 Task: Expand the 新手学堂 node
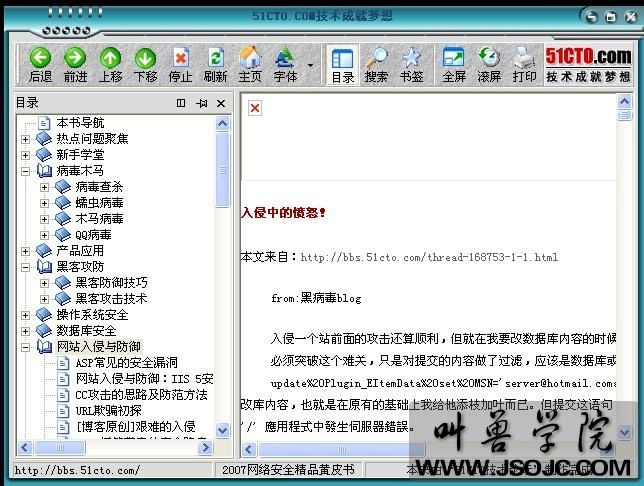pyautogui.click(x=25, y=155)
